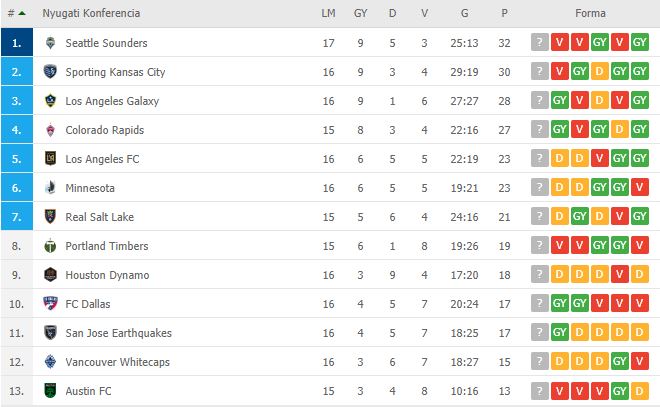Open the Vancouver Whitecaps team link

(117, 362)
